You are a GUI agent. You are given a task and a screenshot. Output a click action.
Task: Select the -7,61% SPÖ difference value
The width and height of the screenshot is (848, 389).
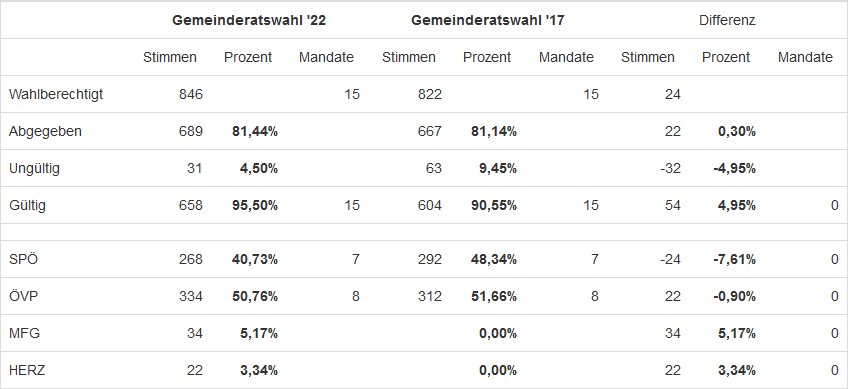click(734, 260)
